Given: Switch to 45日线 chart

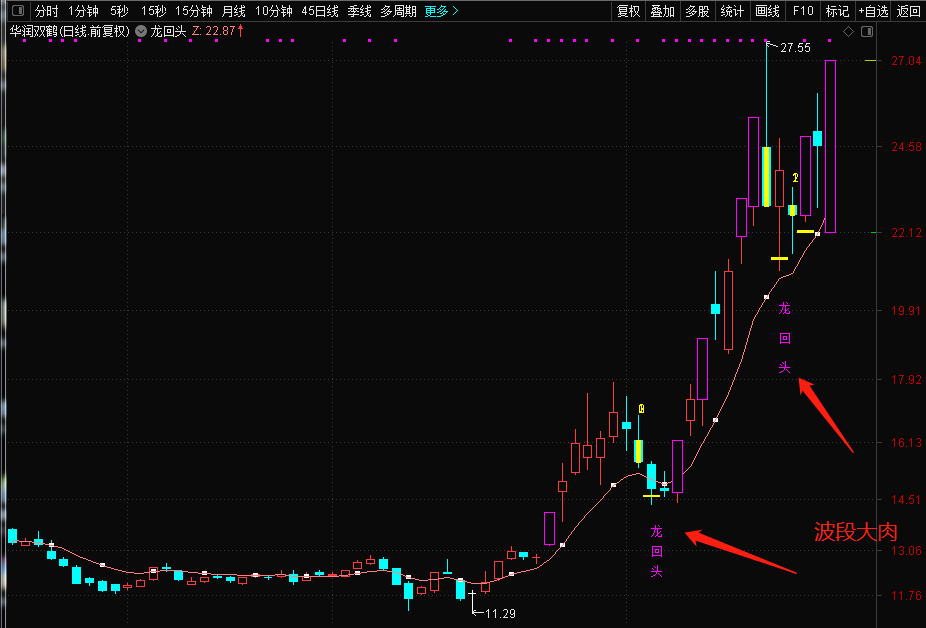Looking at the screenshot, I should [320, 11].
